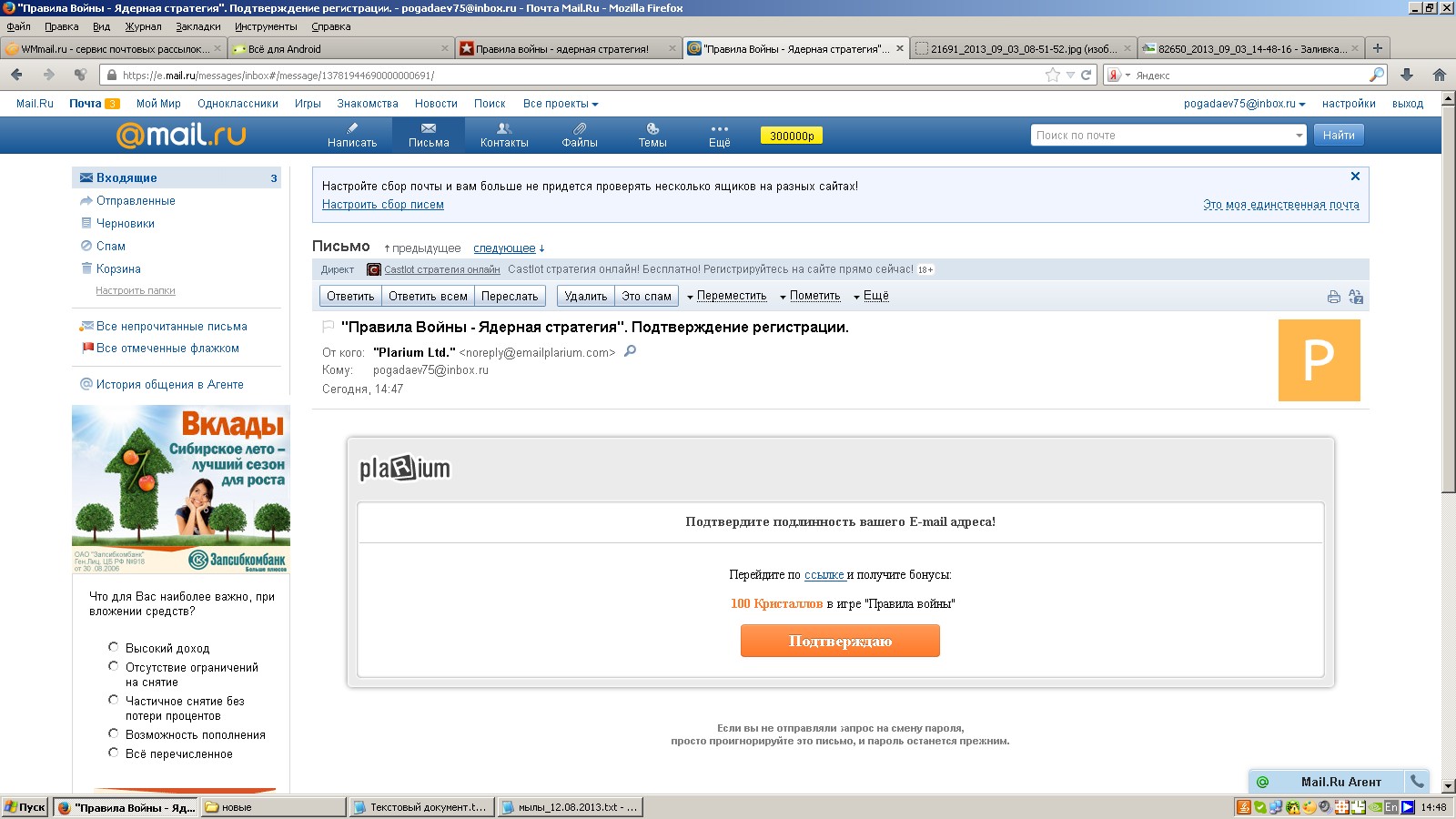Click the orange Подтверждаю button
The width and height of the screenshot is (1456, 819).
click(840, 641)
